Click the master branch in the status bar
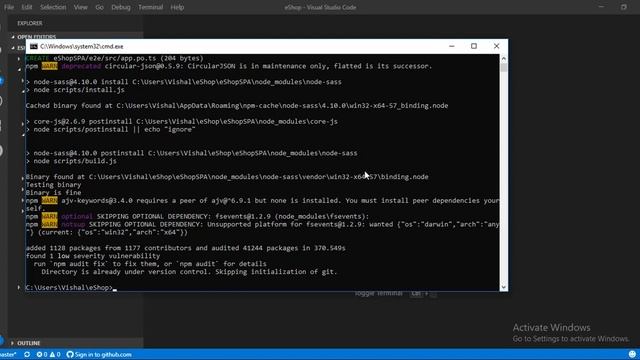 click(x=8, y=354)
